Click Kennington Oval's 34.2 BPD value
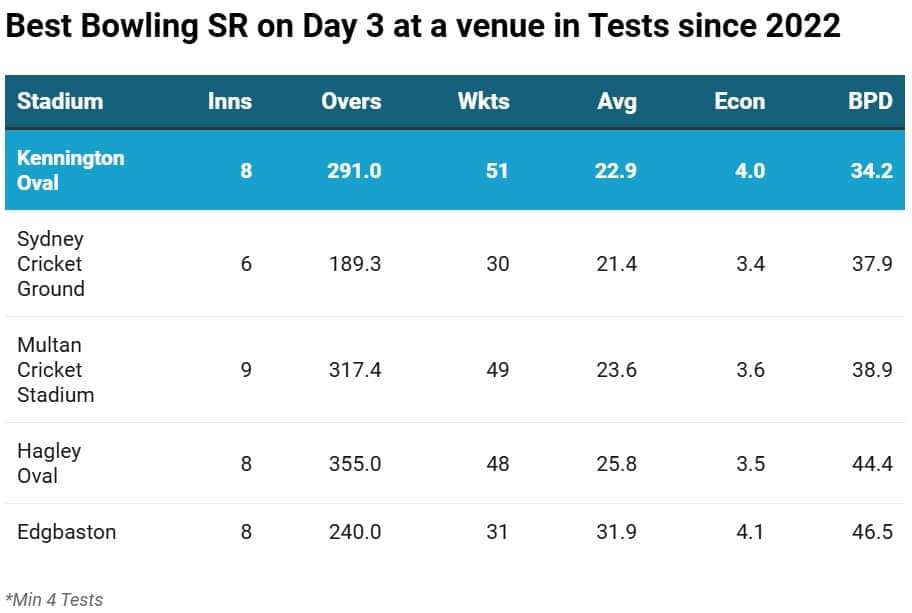 click(x=871, y=171)
